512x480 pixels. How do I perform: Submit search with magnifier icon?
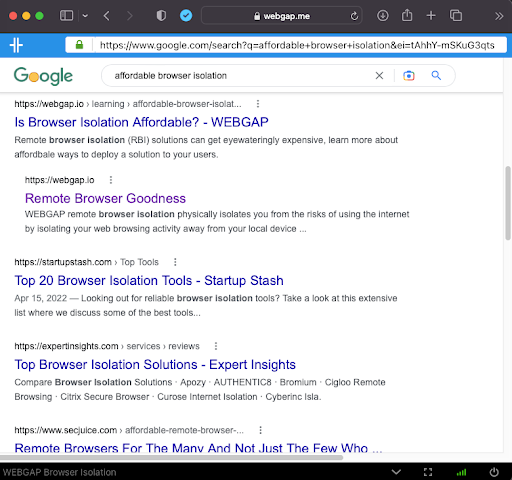tap(436, 76)
